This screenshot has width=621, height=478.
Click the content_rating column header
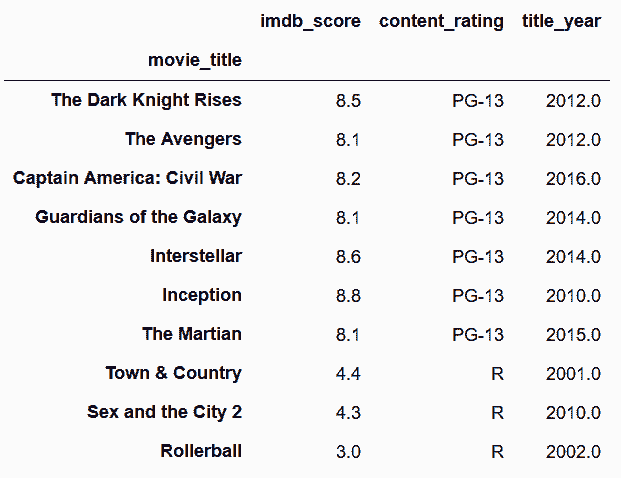pyautogui.click(x=441, y=21)
